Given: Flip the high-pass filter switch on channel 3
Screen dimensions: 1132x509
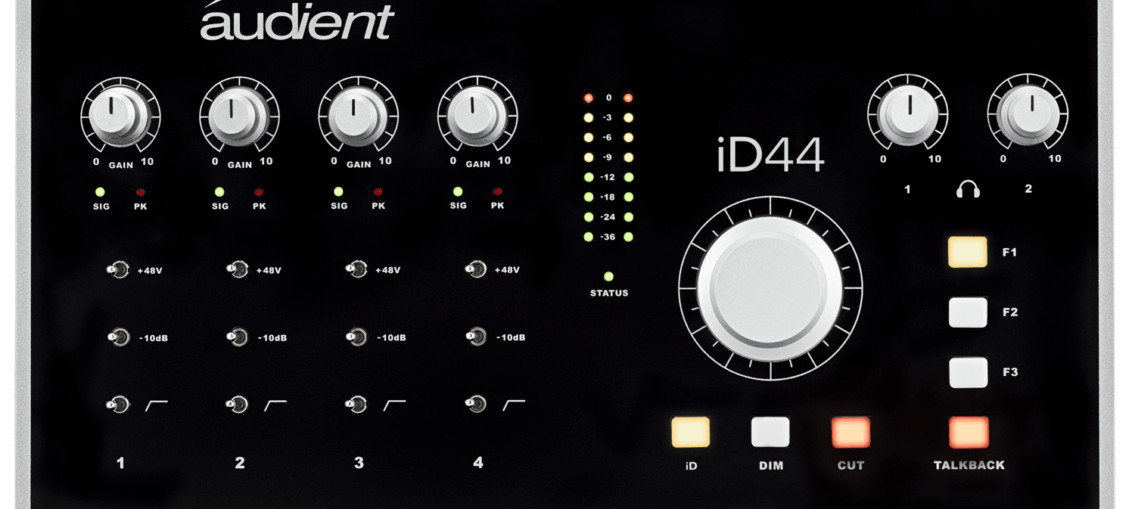Looking at the screenshot, I should (357, 404).
